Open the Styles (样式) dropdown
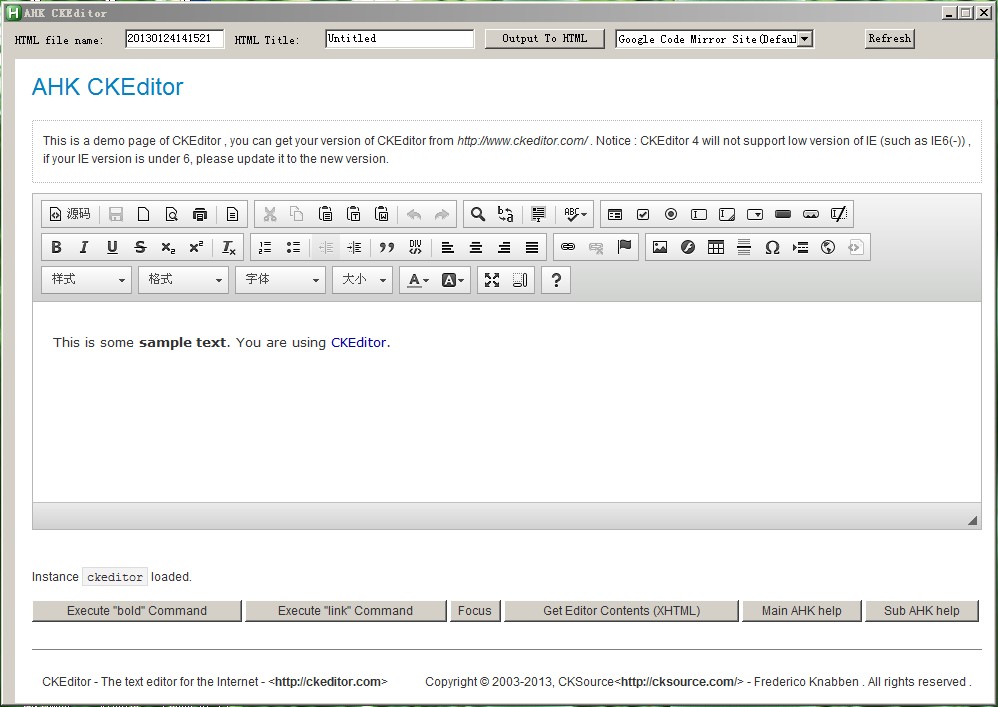Viewport: 998px width, 707px height. click(x=87, y=280)
